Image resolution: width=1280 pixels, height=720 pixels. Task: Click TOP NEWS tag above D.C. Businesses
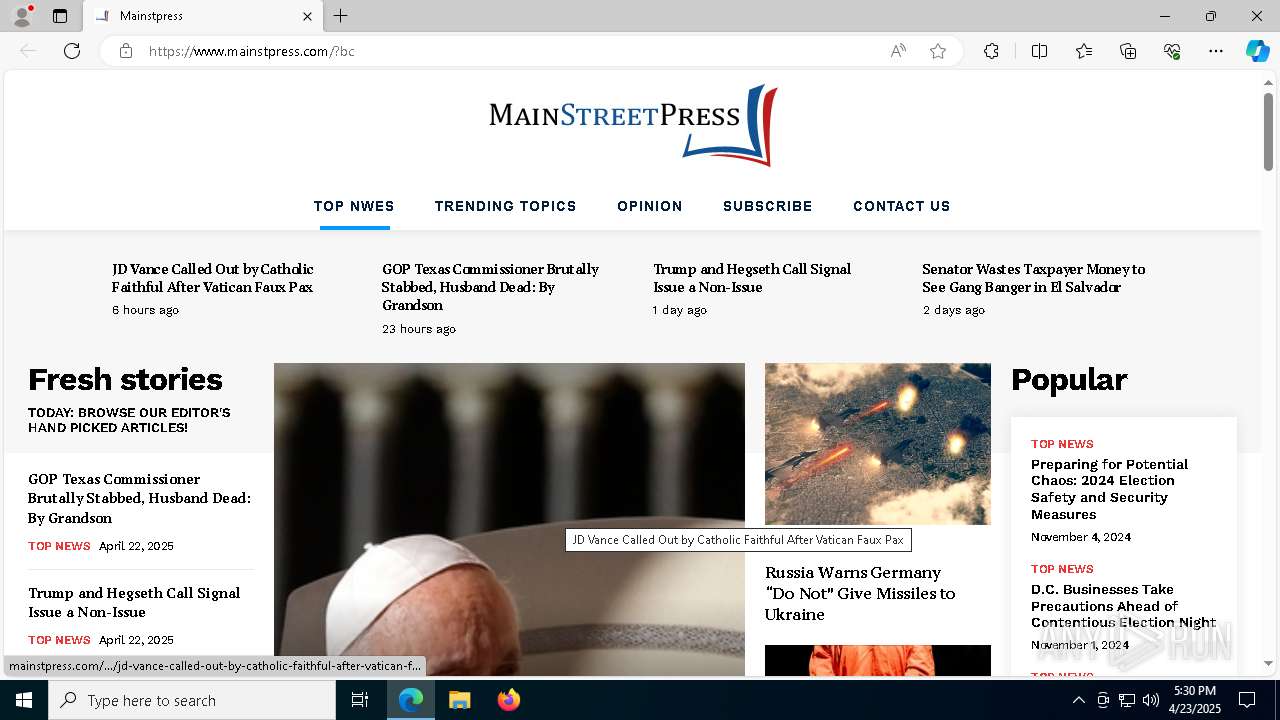point(1062,569)
